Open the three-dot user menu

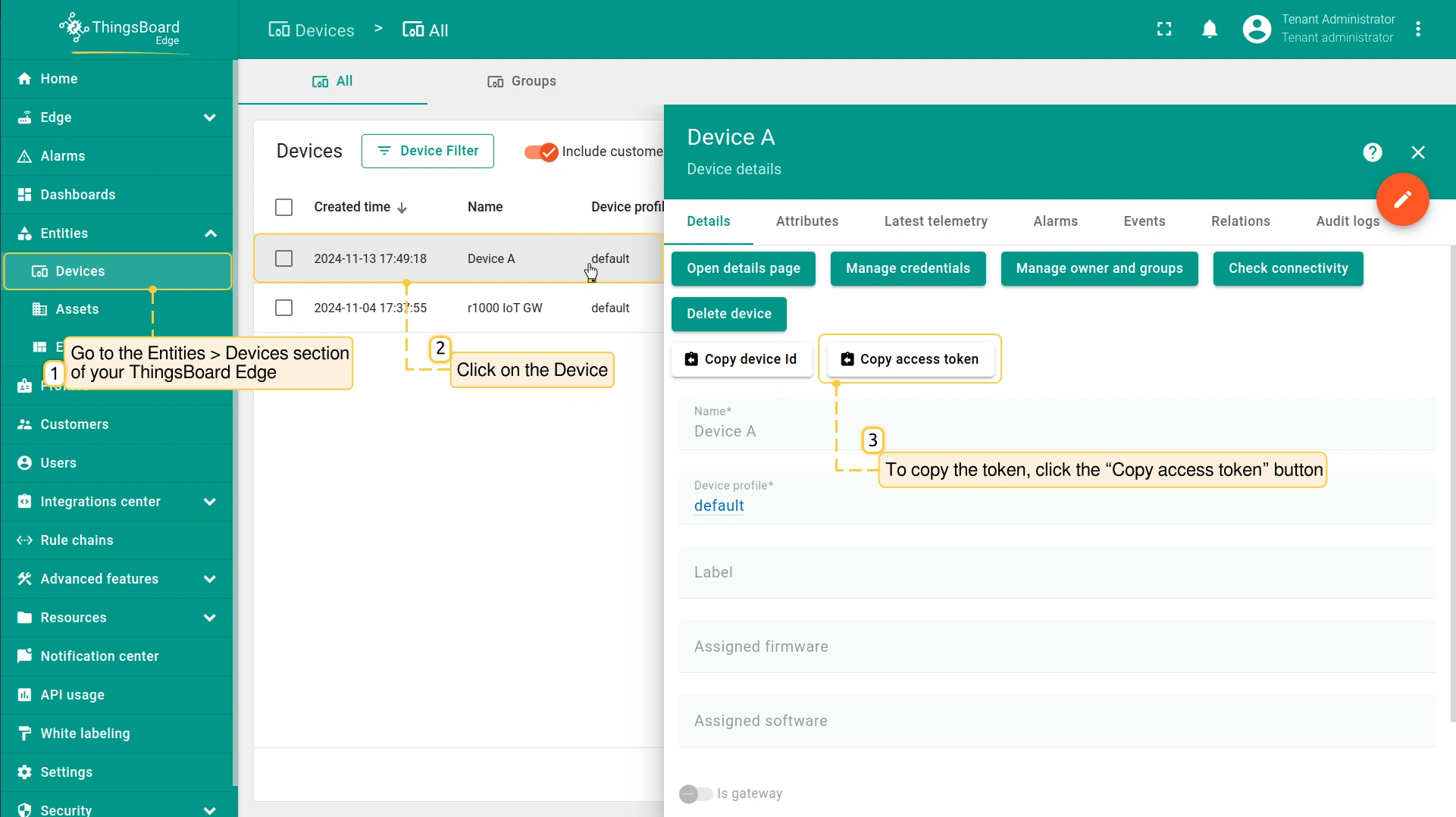(x=1418, y=30)
